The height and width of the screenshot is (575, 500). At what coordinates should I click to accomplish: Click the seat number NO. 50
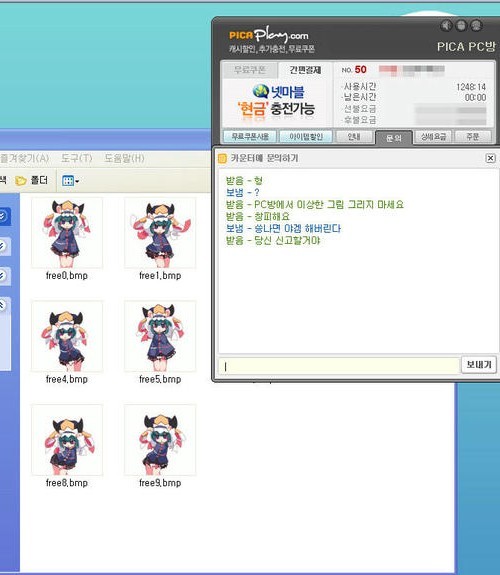pyautogui.click(x=354, y=70)
